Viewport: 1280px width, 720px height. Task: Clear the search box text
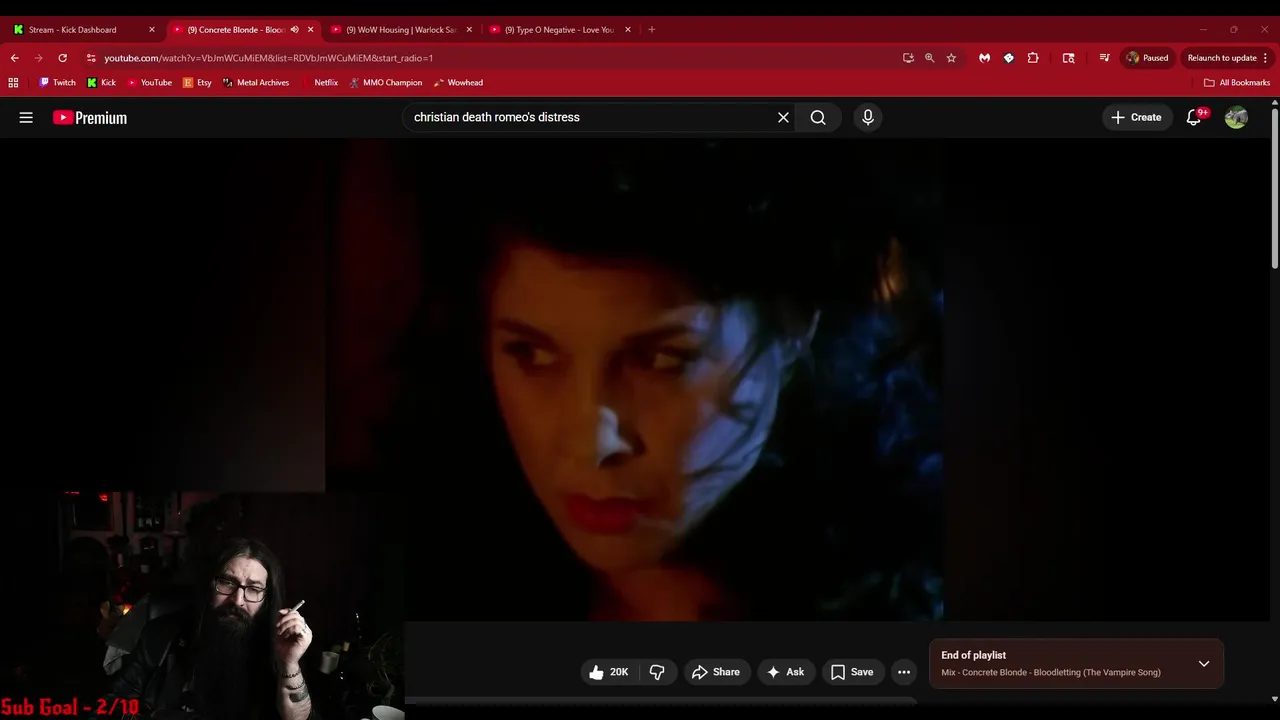[783, 117]
